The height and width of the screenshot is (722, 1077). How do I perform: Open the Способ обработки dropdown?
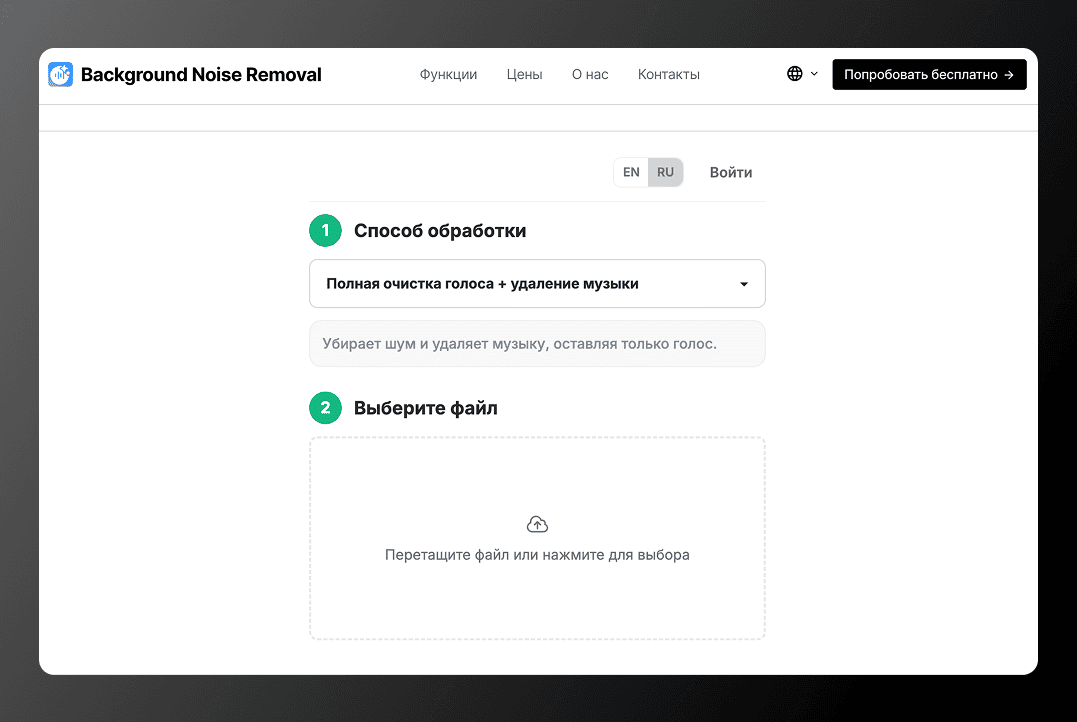(537, 284)
